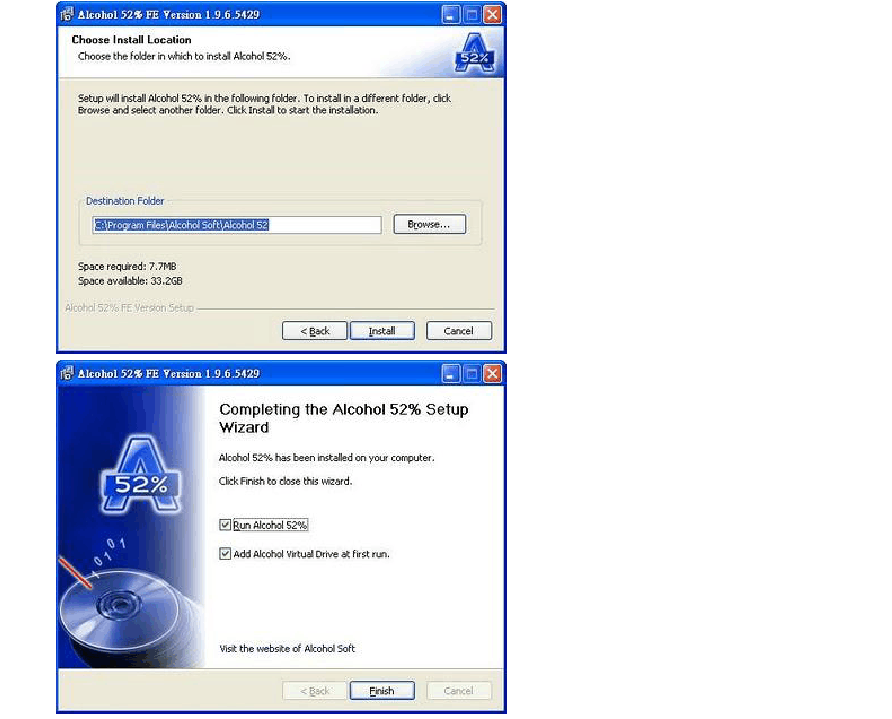
Task: Uncheck the Run Alcohol 52% checkbox
Action: [x=225, y=524]
